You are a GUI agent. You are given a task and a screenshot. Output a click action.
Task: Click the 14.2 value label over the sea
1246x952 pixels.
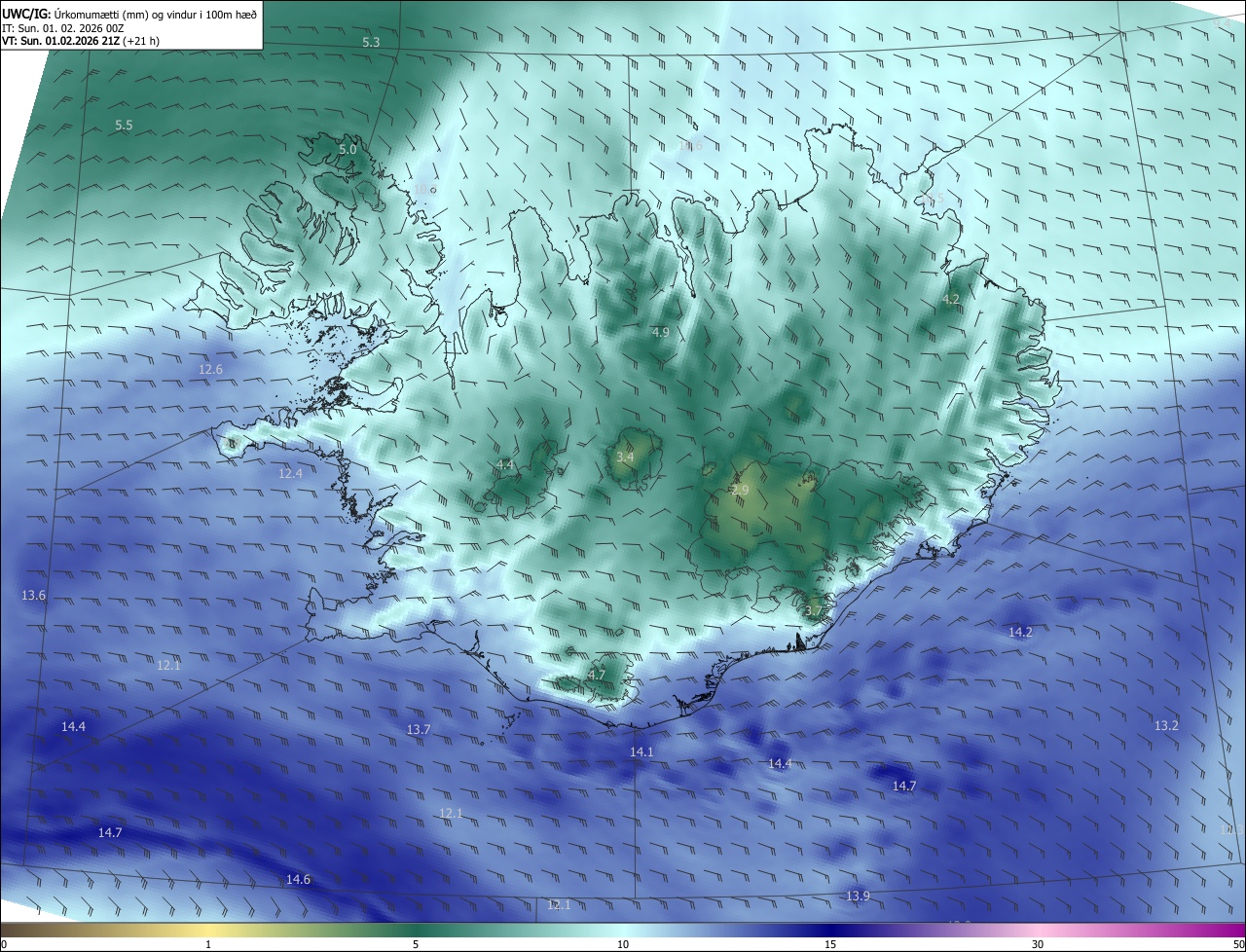[x=1020, y=633]
